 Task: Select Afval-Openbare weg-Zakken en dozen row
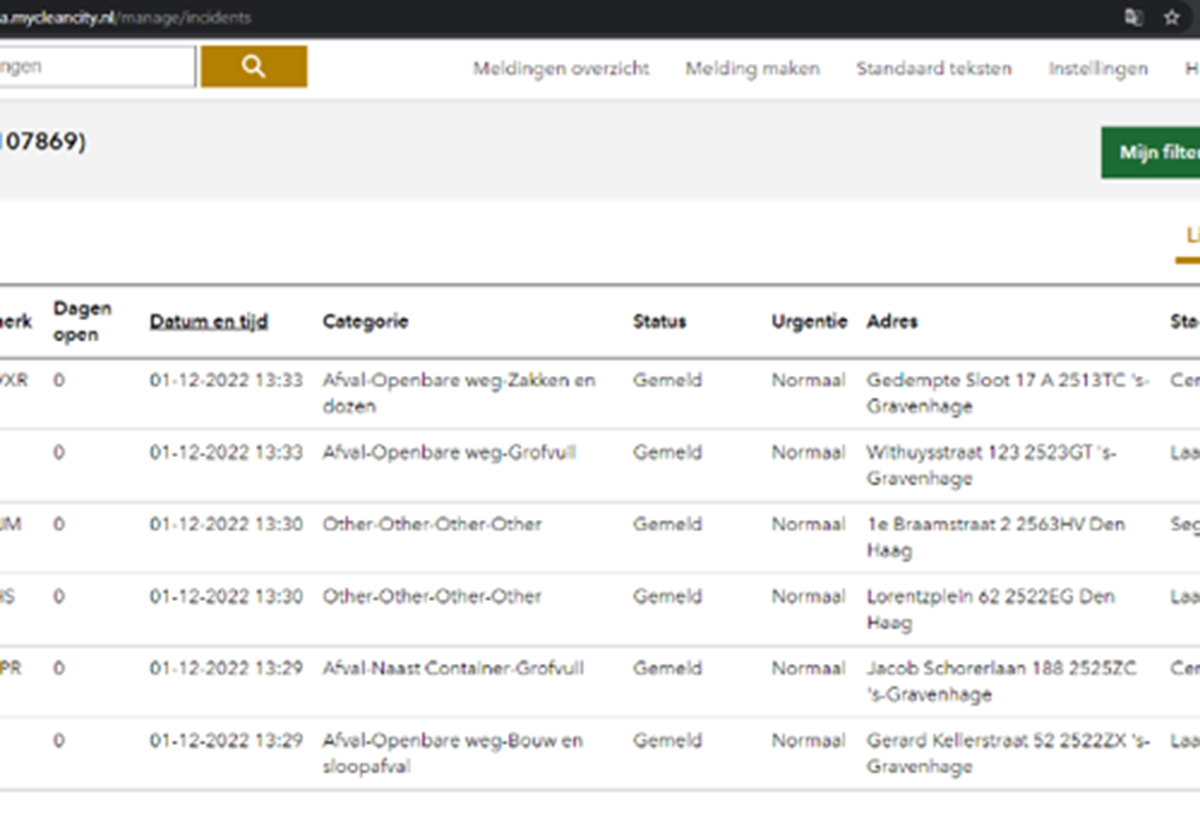click(x=600, y=394)
